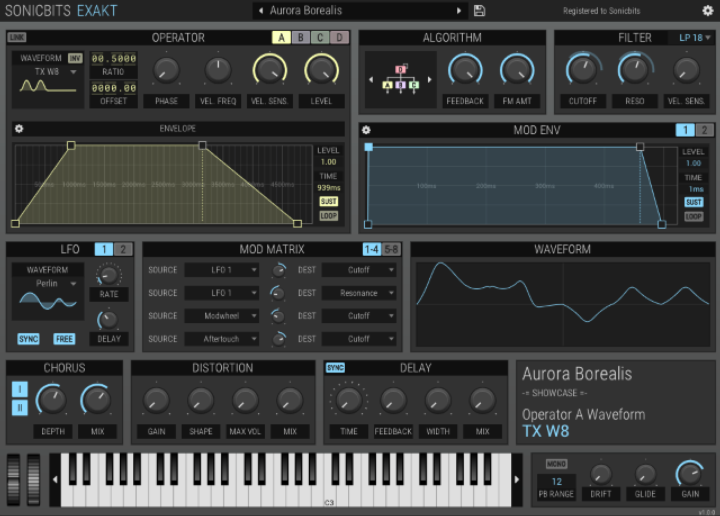Switch to LFO 2 tab
This screenshot has height=516, width=720.
(x=123, y=249)
